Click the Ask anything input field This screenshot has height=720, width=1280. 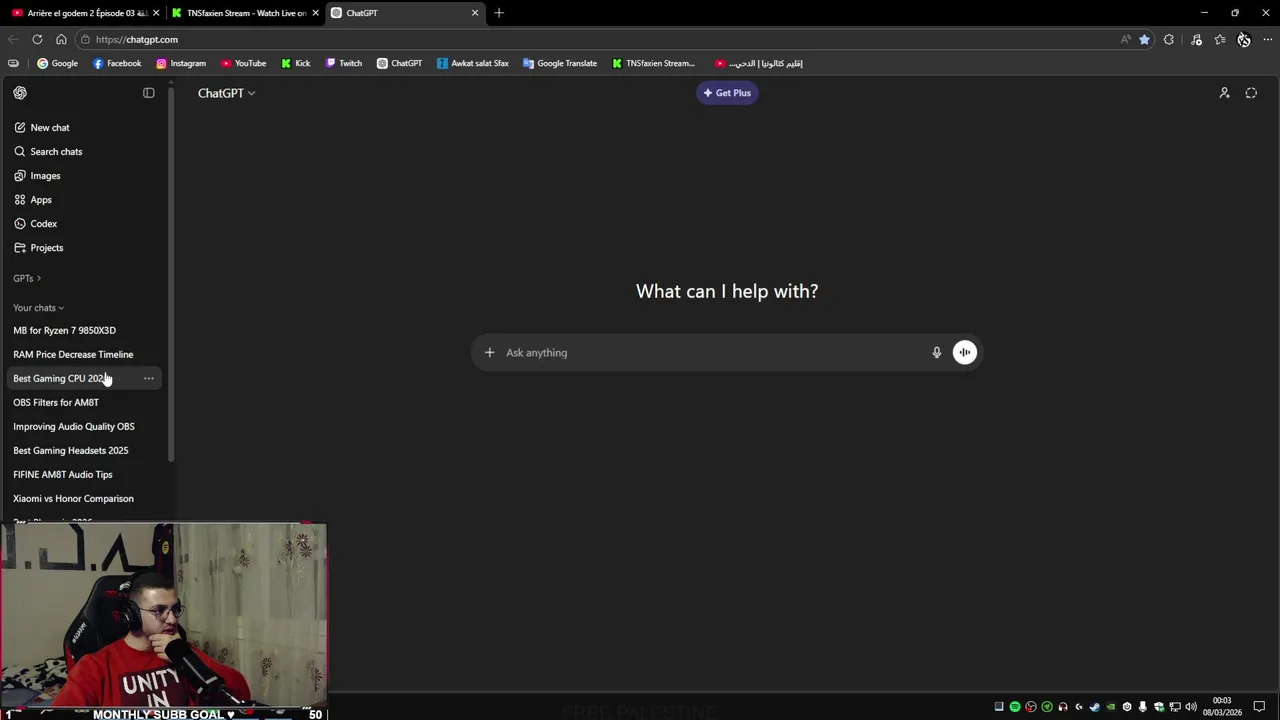click(714, 352)
